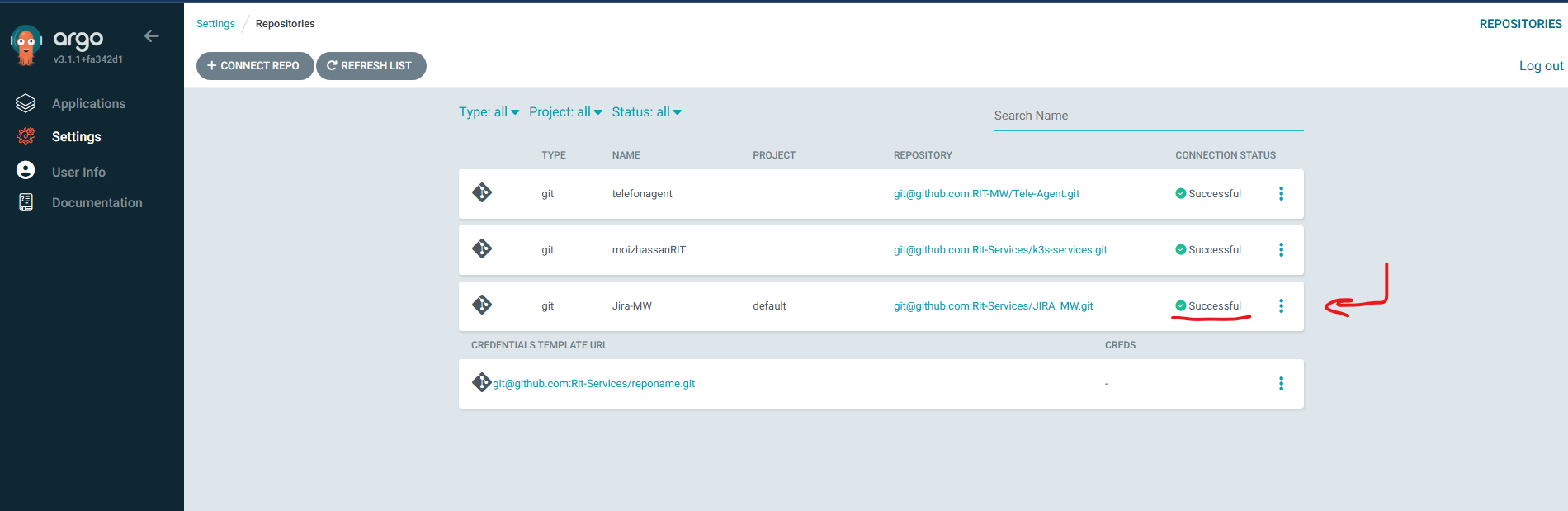Click green check icon in Jira-MW status

(x=1180, y=305)
